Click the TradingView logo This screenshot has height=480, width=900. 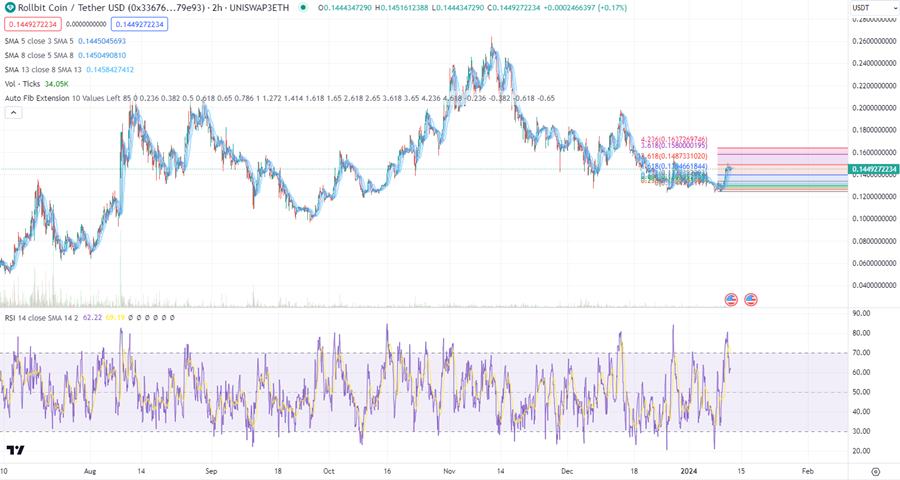pyautogui.click(x=15, y=450)
